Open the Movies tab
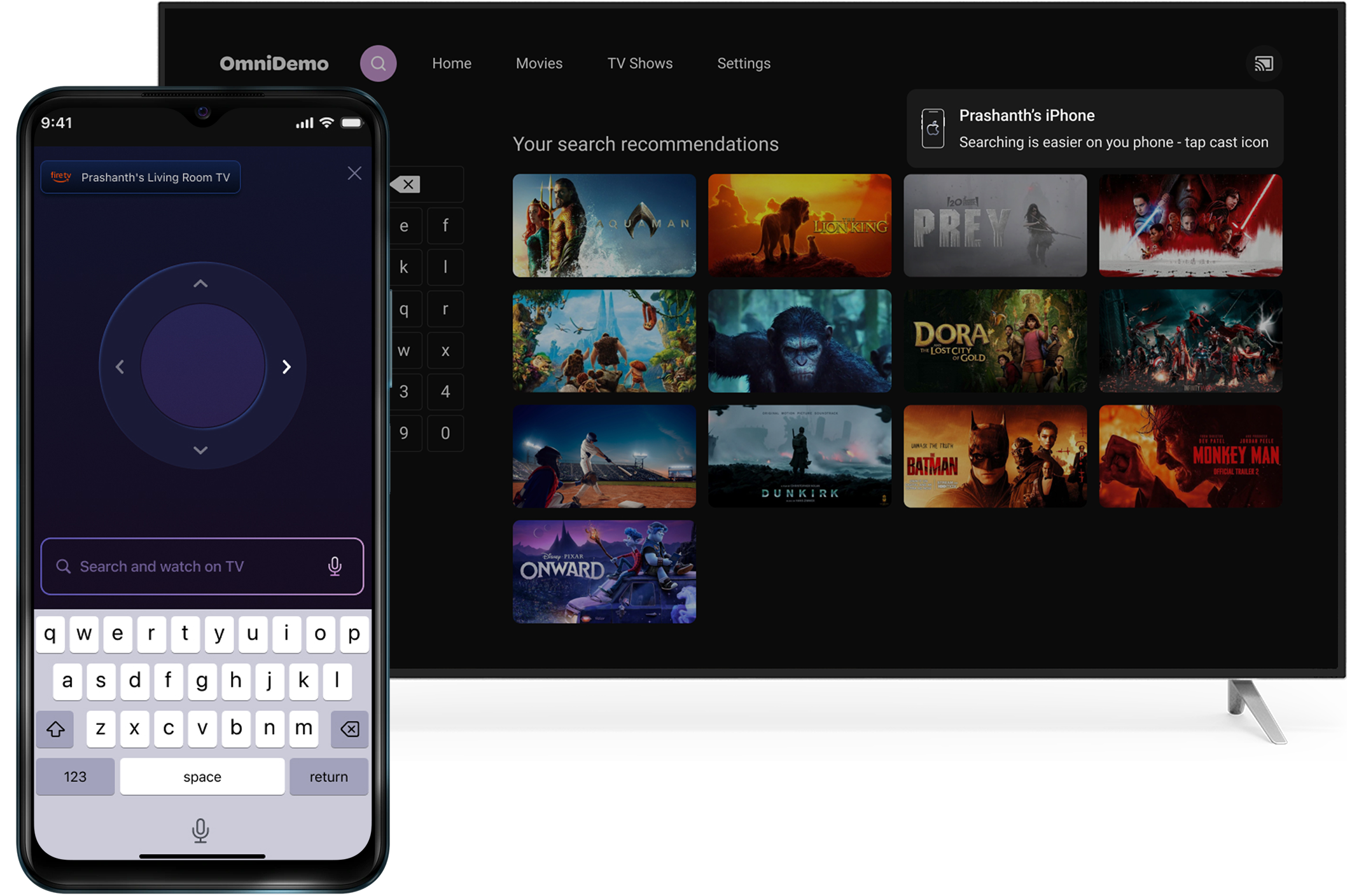The width and height of the screenshot is (1359, 896). (x=539, y=64)
